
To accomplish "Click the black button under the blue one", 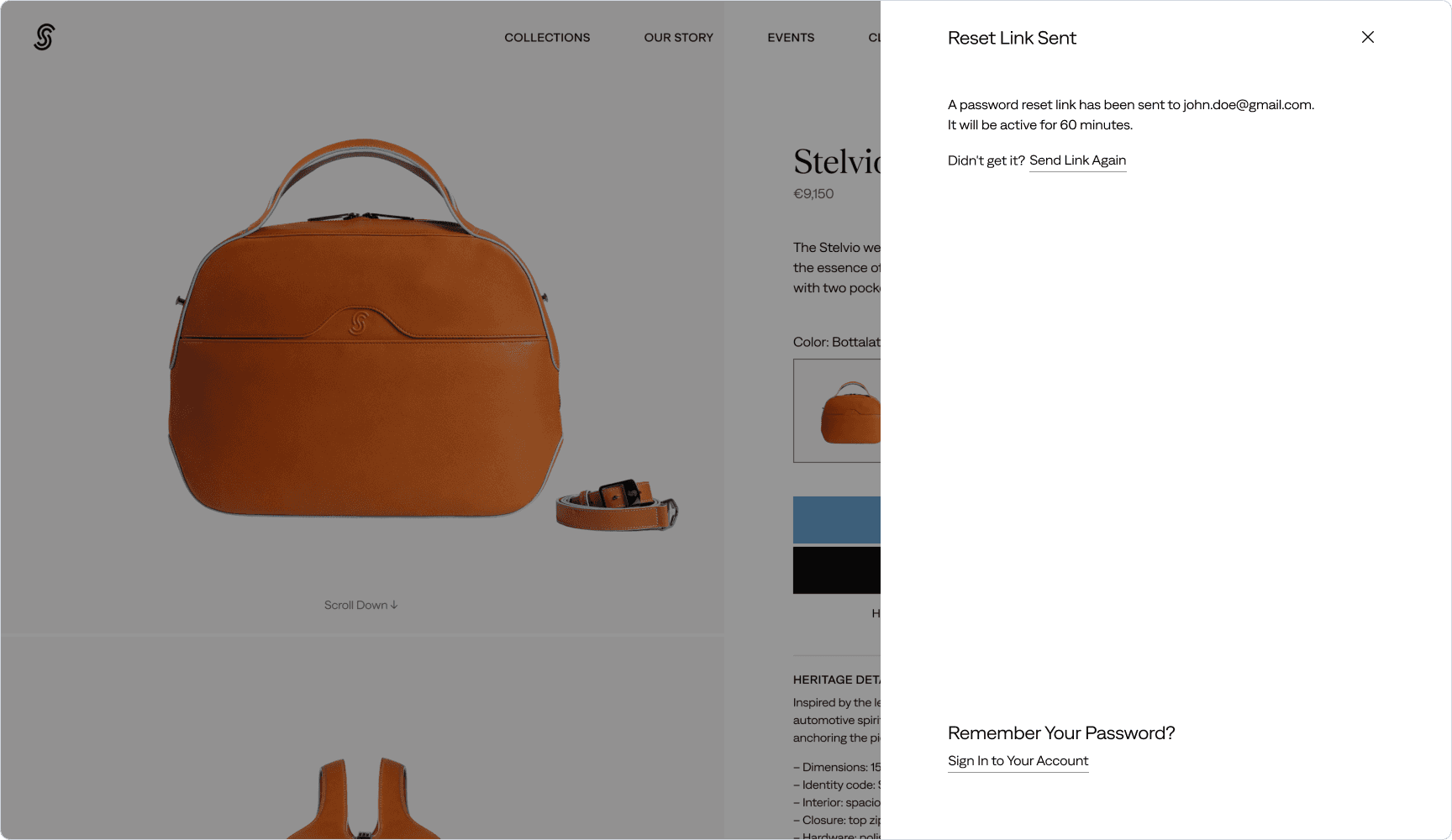I will click(x=837, y=570).
